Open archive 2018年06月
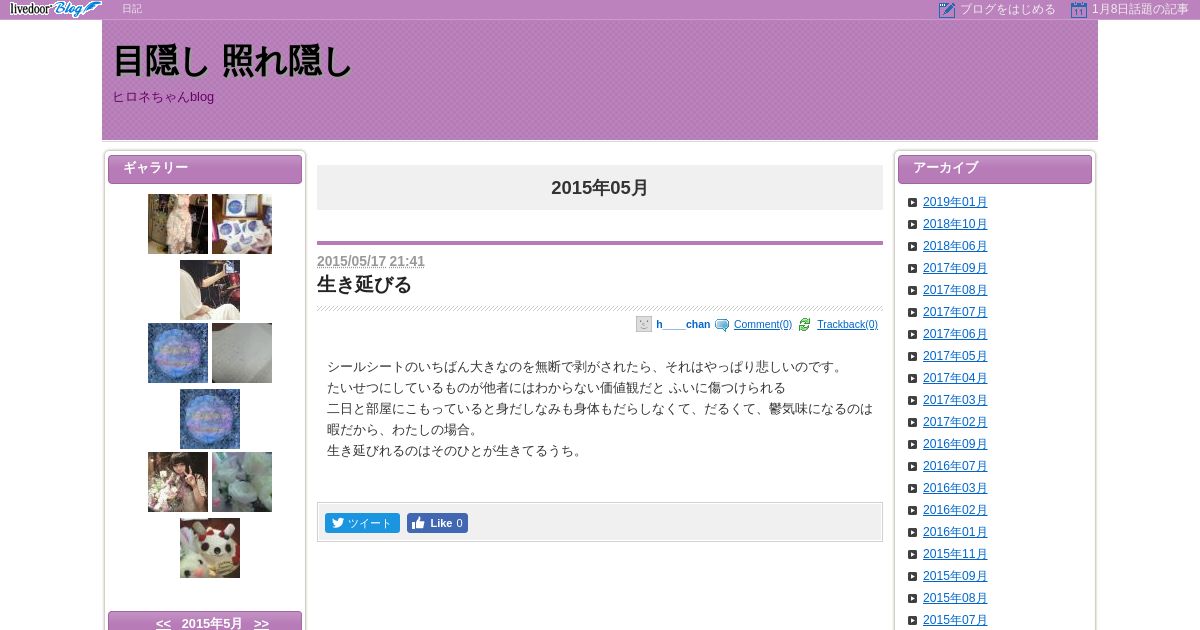Image resolution: width=1200 pixels, height=630 pixels. pos(955,246)
